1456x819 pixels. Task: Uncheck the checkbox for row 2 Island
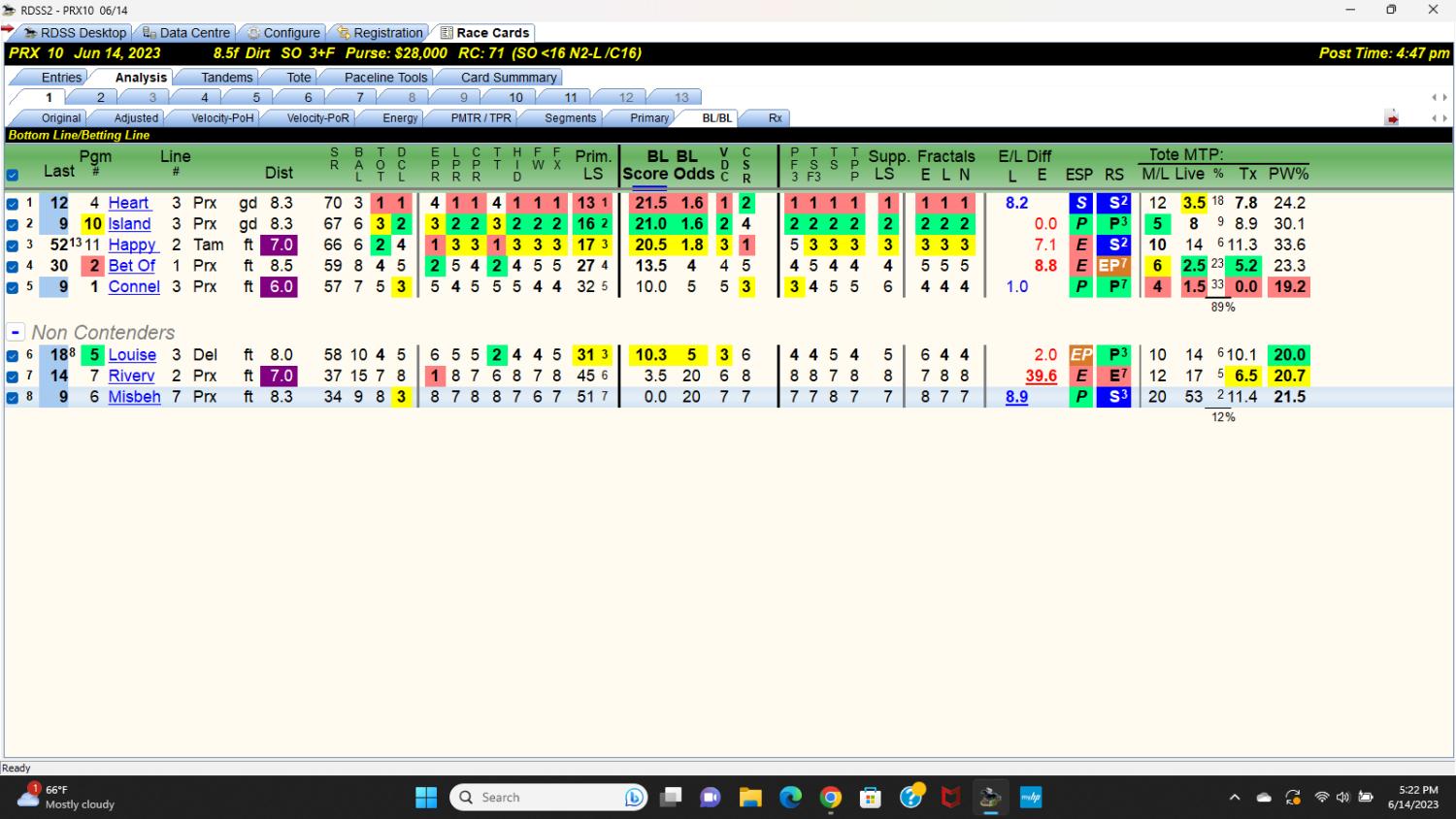coord(13,224)
